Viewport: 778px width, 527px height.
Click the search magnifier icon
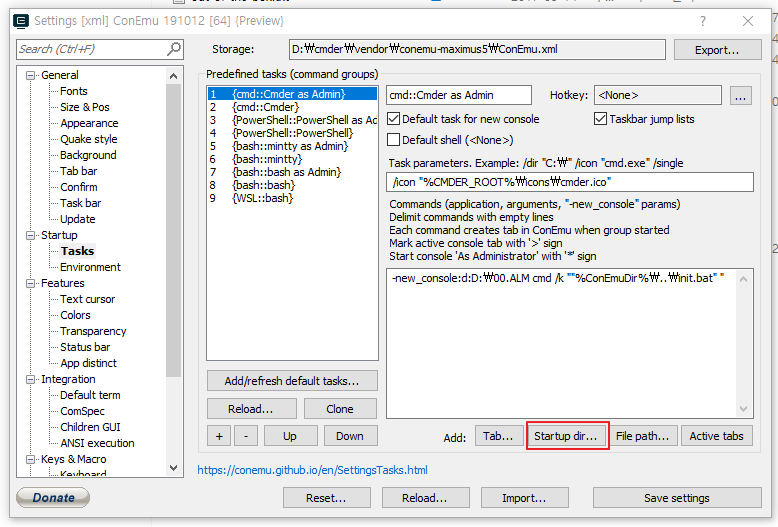(174, 49)
